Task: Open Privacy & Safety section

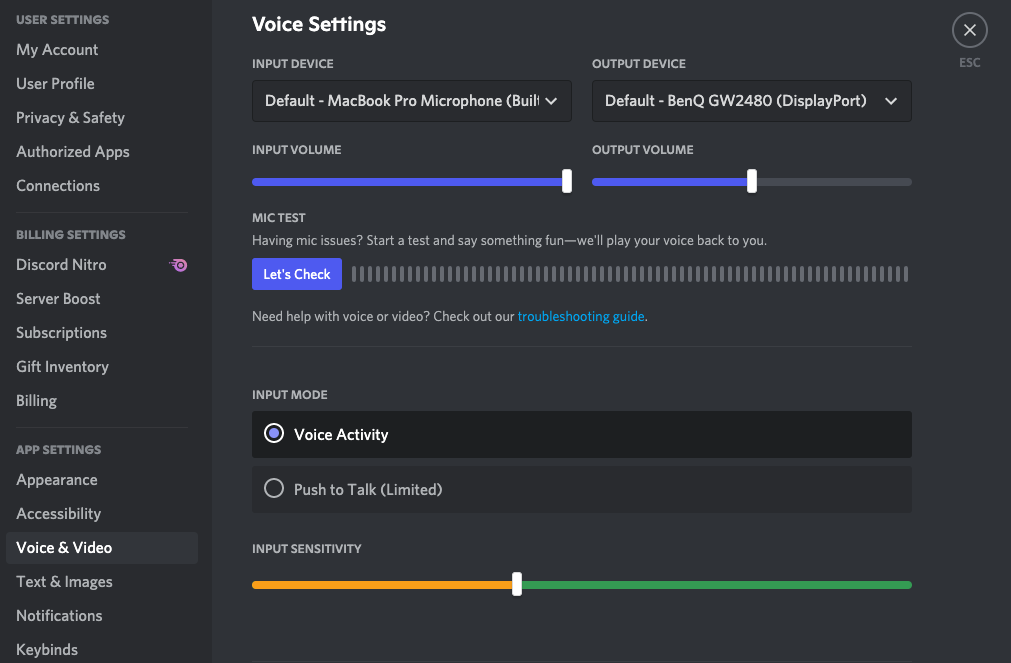Action: pyautogui.click(x=70, y=118)
